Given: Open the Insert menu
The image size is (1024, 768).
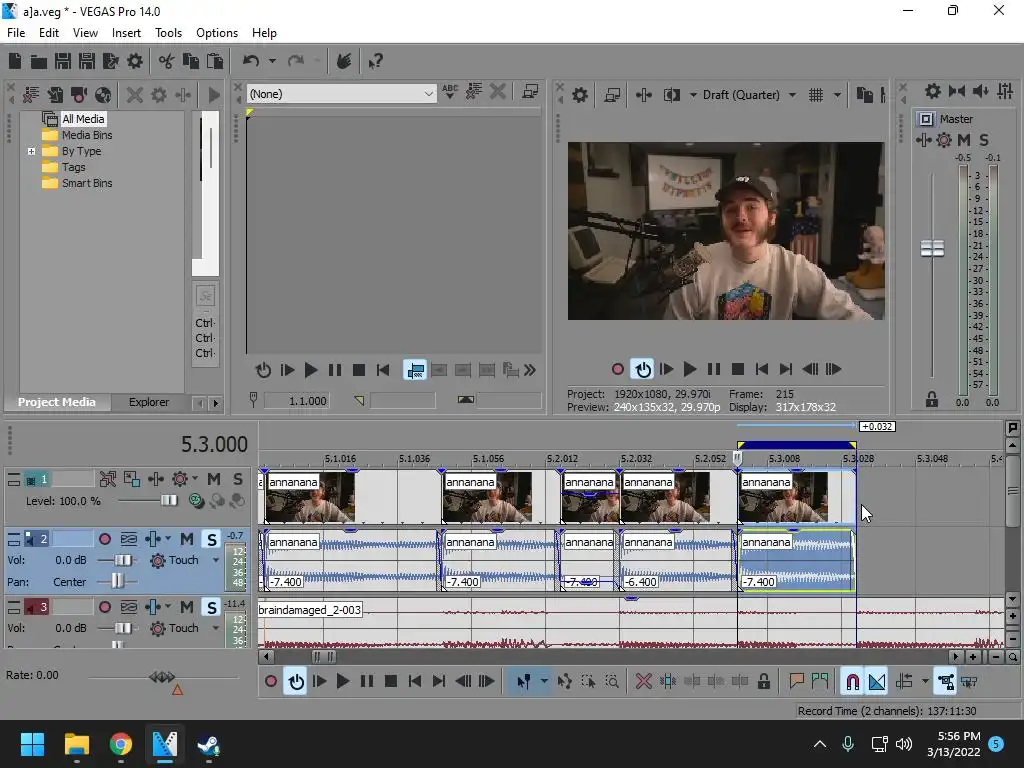Looking at the screenshot, I should tap(126, 33).
